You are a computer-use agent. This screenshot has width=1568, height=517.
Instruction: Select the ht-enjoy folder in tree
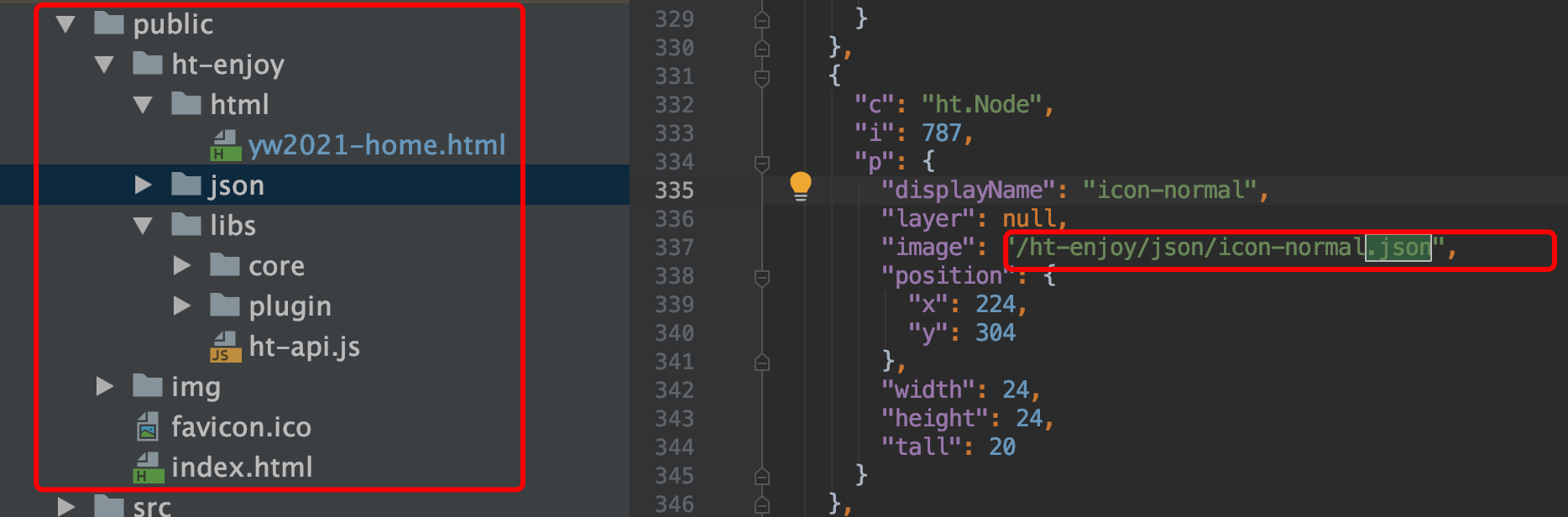[x=227, y=65]
